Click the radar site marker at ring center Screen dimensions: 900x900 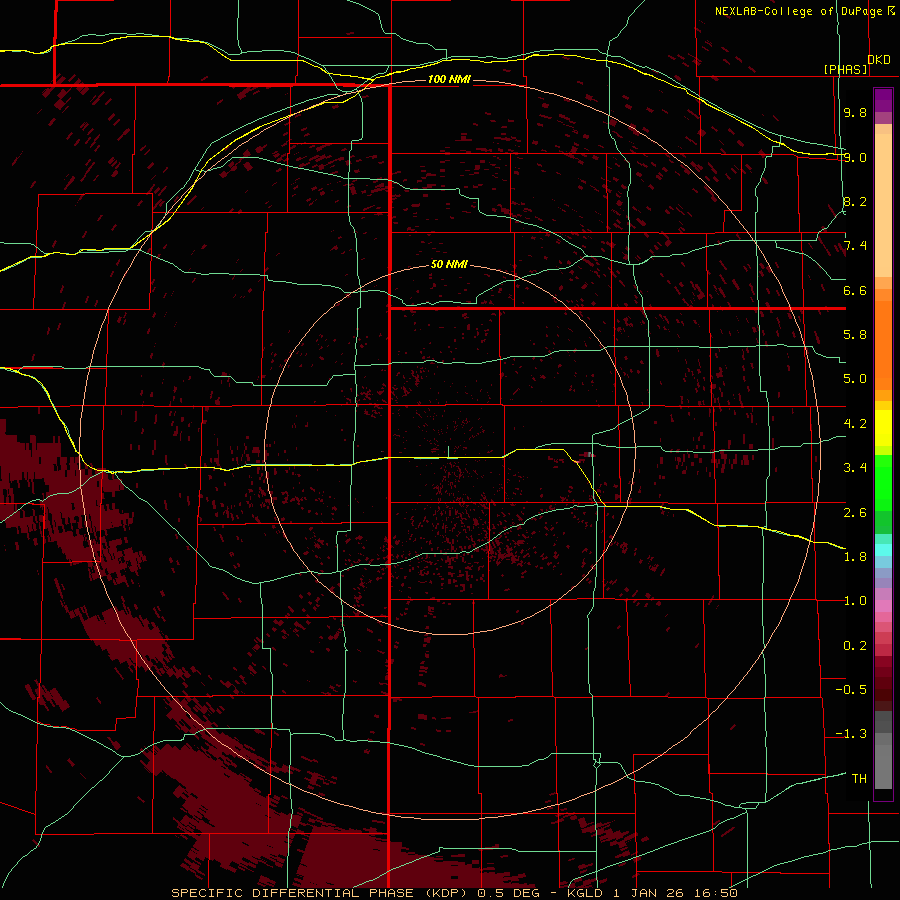448,452
